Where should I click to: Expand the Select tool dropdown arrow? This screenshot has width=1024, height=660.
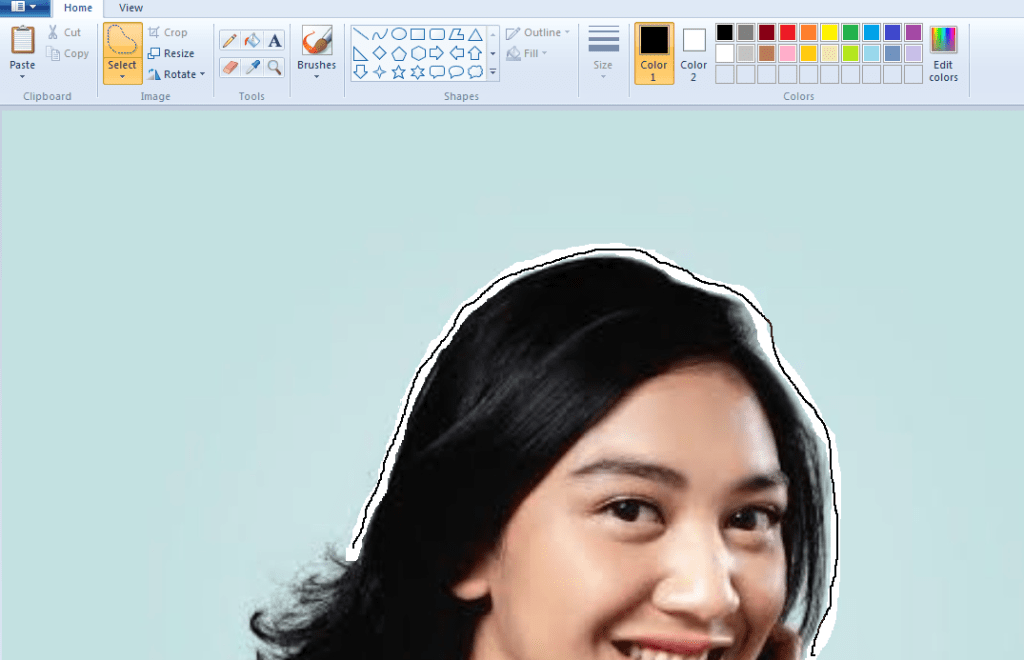122,77
